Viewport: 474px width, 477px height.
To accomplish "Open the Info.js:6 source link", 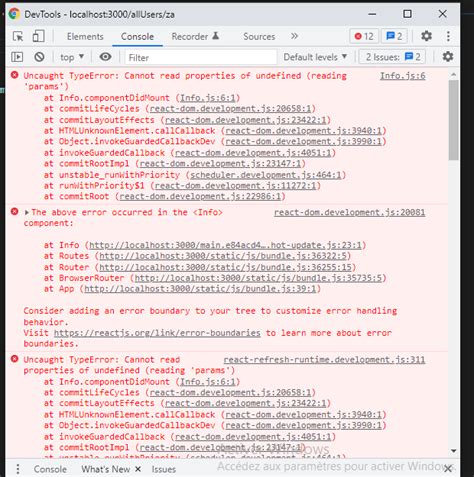I will pyautogui.click(x=403, y=76).
